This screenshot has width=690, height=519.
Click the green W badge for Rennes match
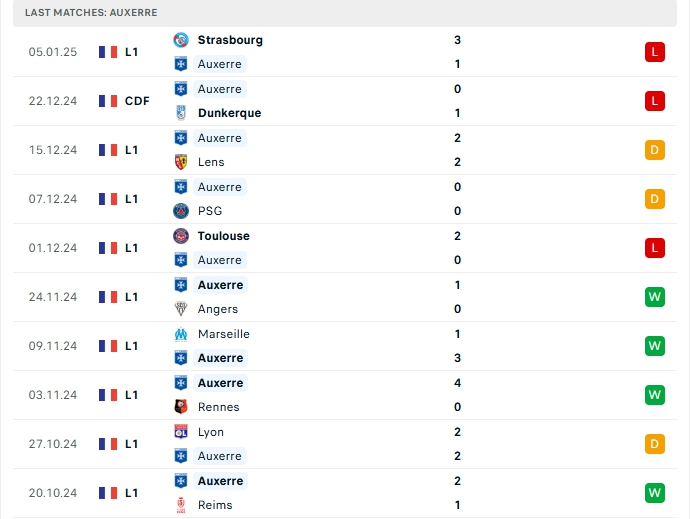pos(655,395)
